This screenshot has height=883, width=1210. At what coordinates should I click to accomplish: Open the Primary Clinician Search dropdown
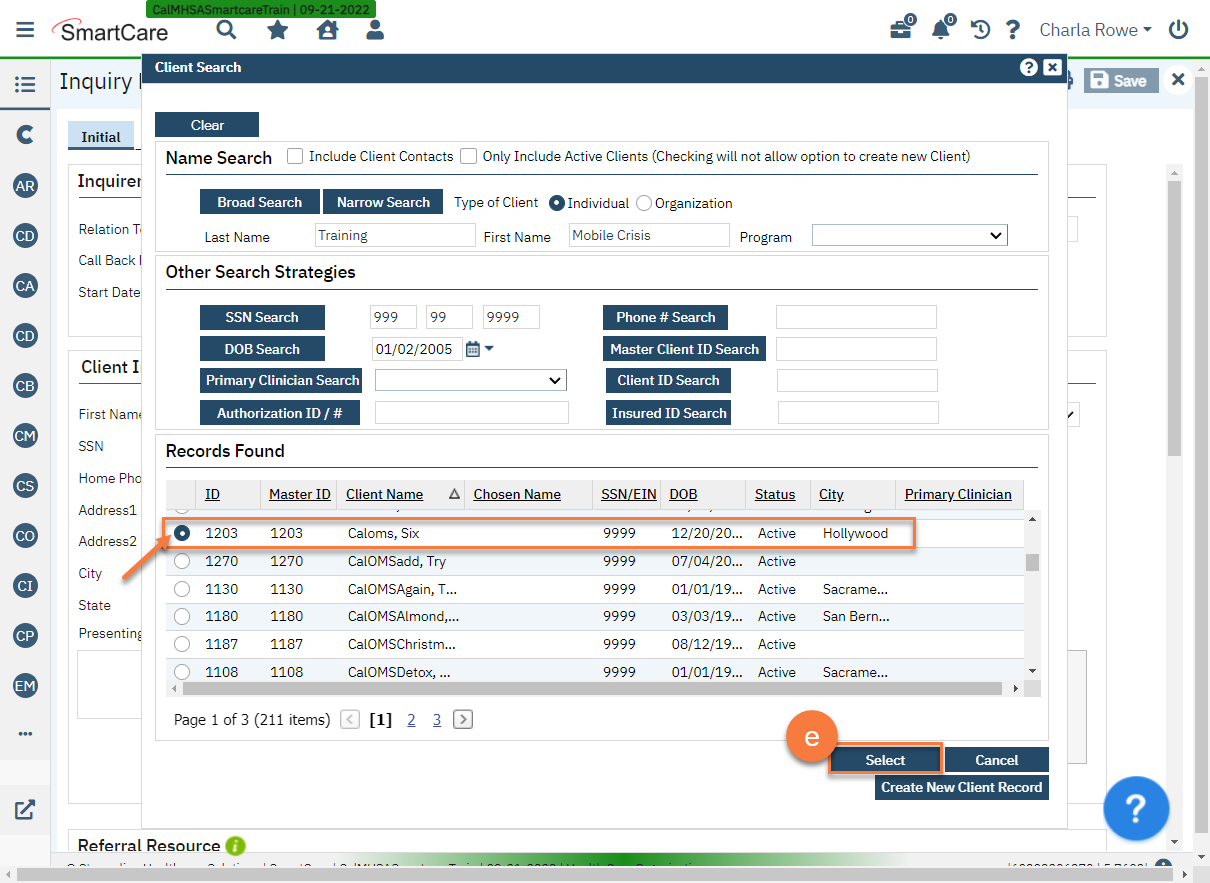pos(470,380)
